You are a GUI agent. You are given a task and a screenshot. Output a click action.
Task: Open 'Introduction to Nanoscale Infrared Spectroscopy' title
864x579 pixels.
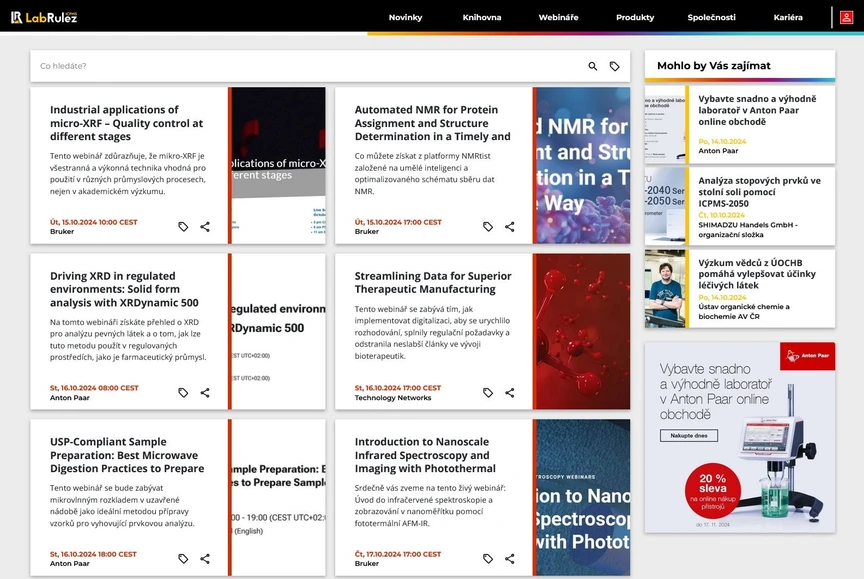click(x=425, y=455)
